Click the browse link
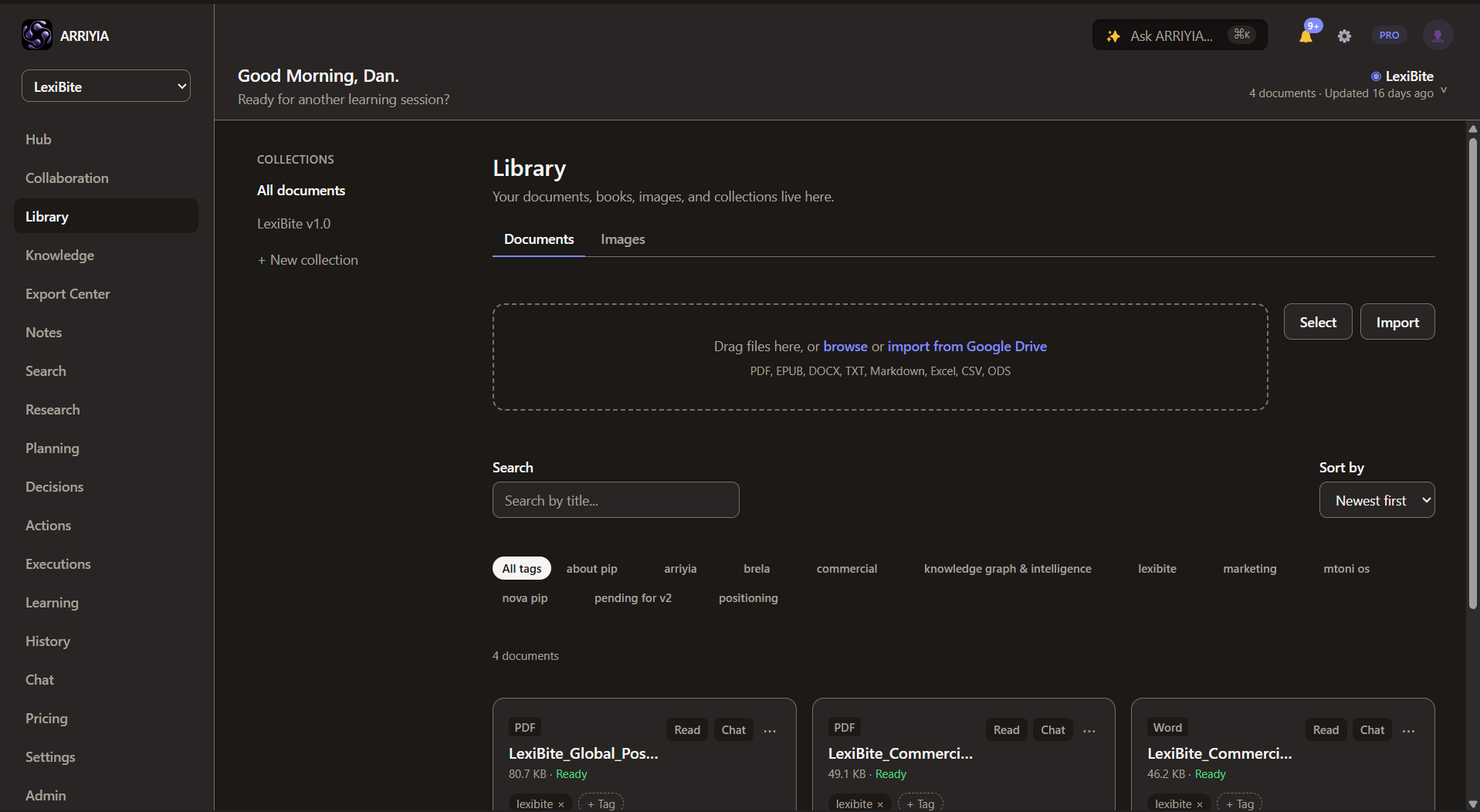Viewport: 1480px width, 812px height. pos(845,347)
